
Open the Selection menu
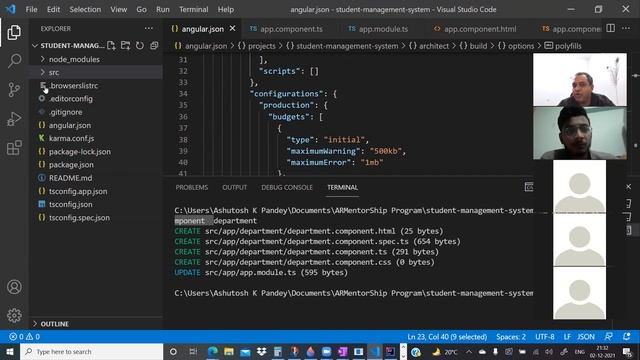pos(85,9)
